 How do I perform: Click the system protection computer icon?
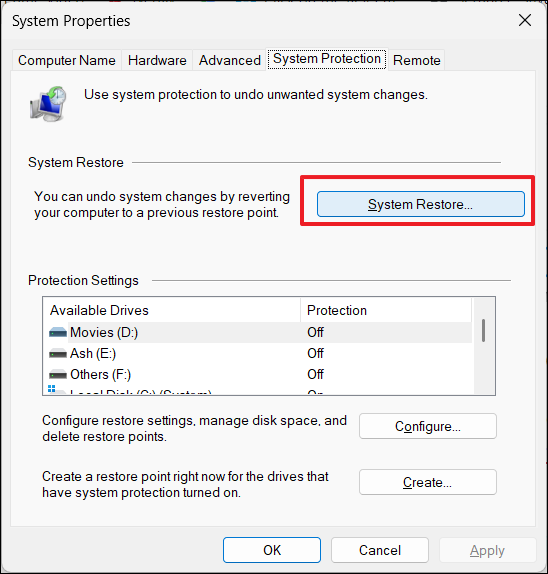coord(48,104)
